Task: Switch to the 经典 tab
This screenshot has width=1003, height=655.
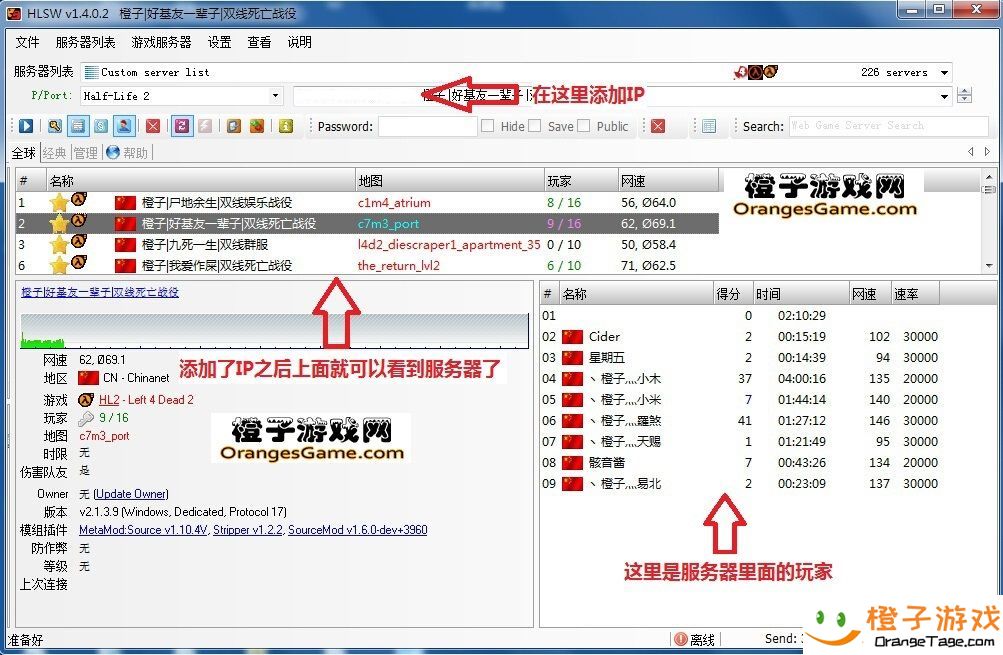Action: [54, 153]
